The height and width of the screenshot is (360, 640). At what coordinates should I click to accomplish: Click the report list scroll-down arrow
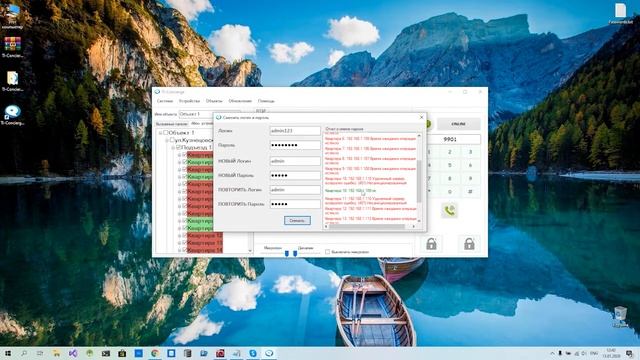(x=419, y=221)
